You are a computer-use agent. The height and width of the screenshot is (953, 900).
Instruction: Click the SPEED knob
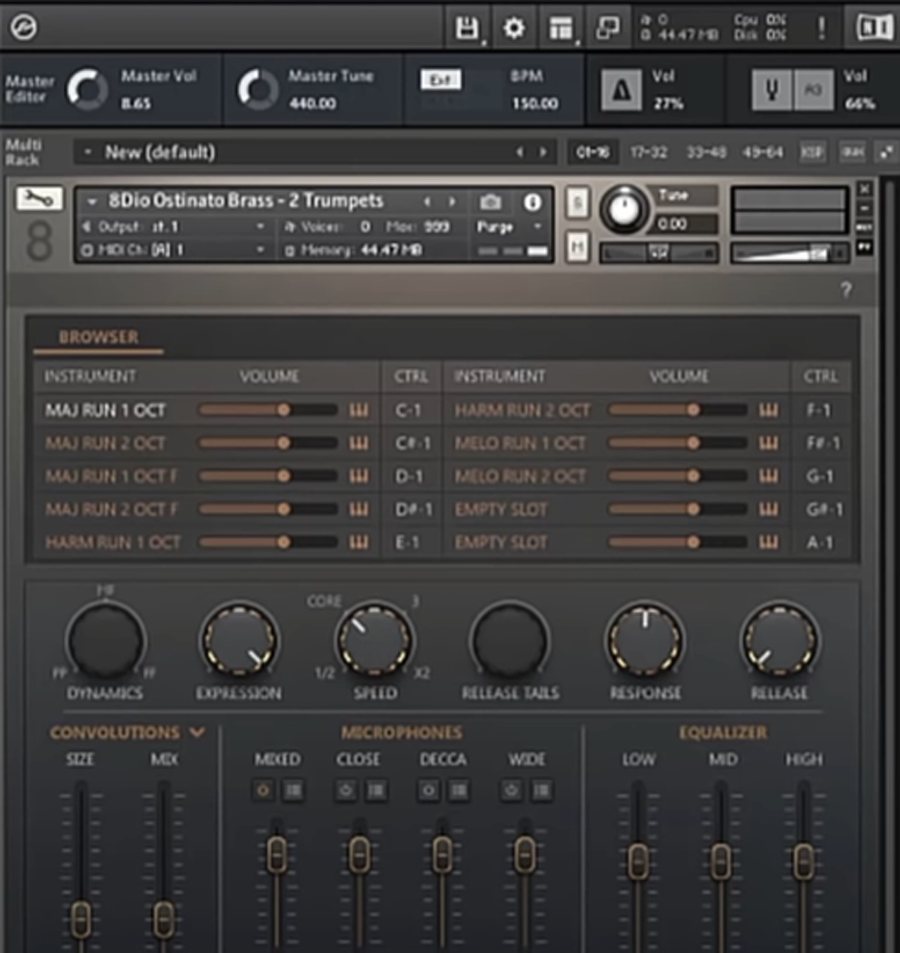374,641
